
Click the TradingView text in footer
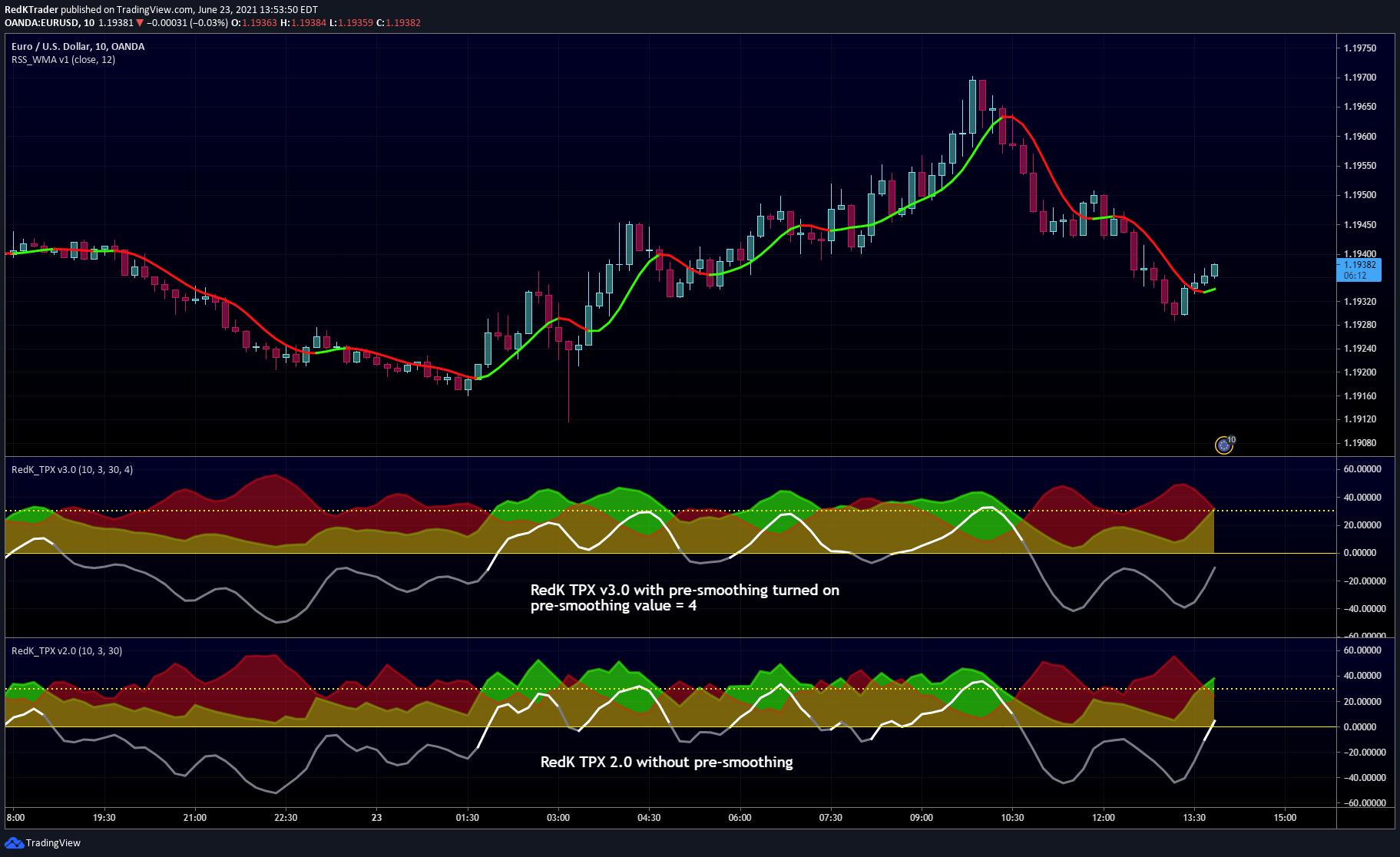53,843
